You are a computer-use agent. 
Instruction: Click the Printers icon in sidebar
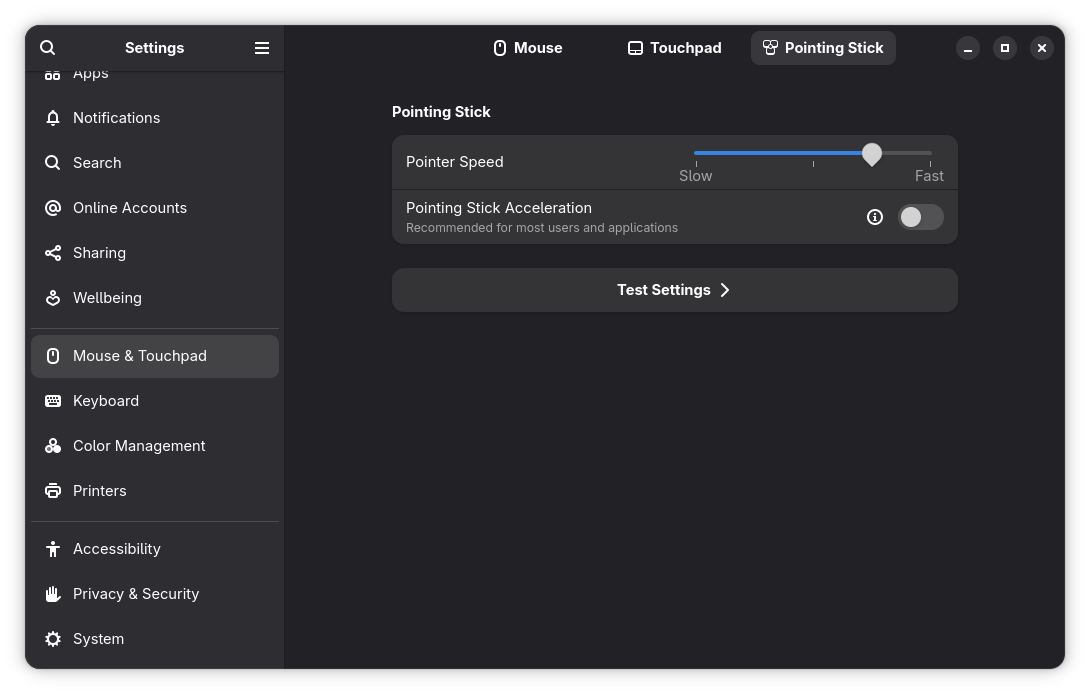pyautogui.click(x=53, y=491)
